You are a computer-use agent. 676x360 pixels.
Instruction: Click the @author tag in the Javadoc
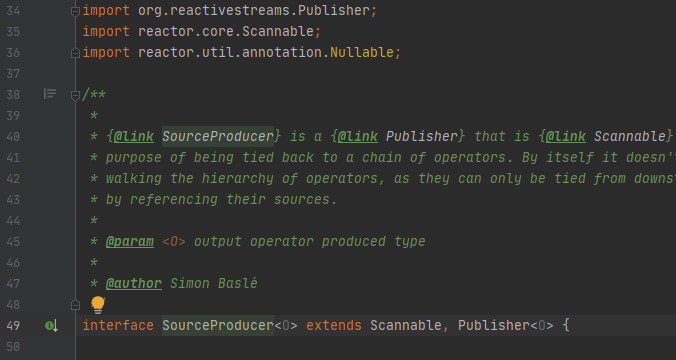[134, 284]
